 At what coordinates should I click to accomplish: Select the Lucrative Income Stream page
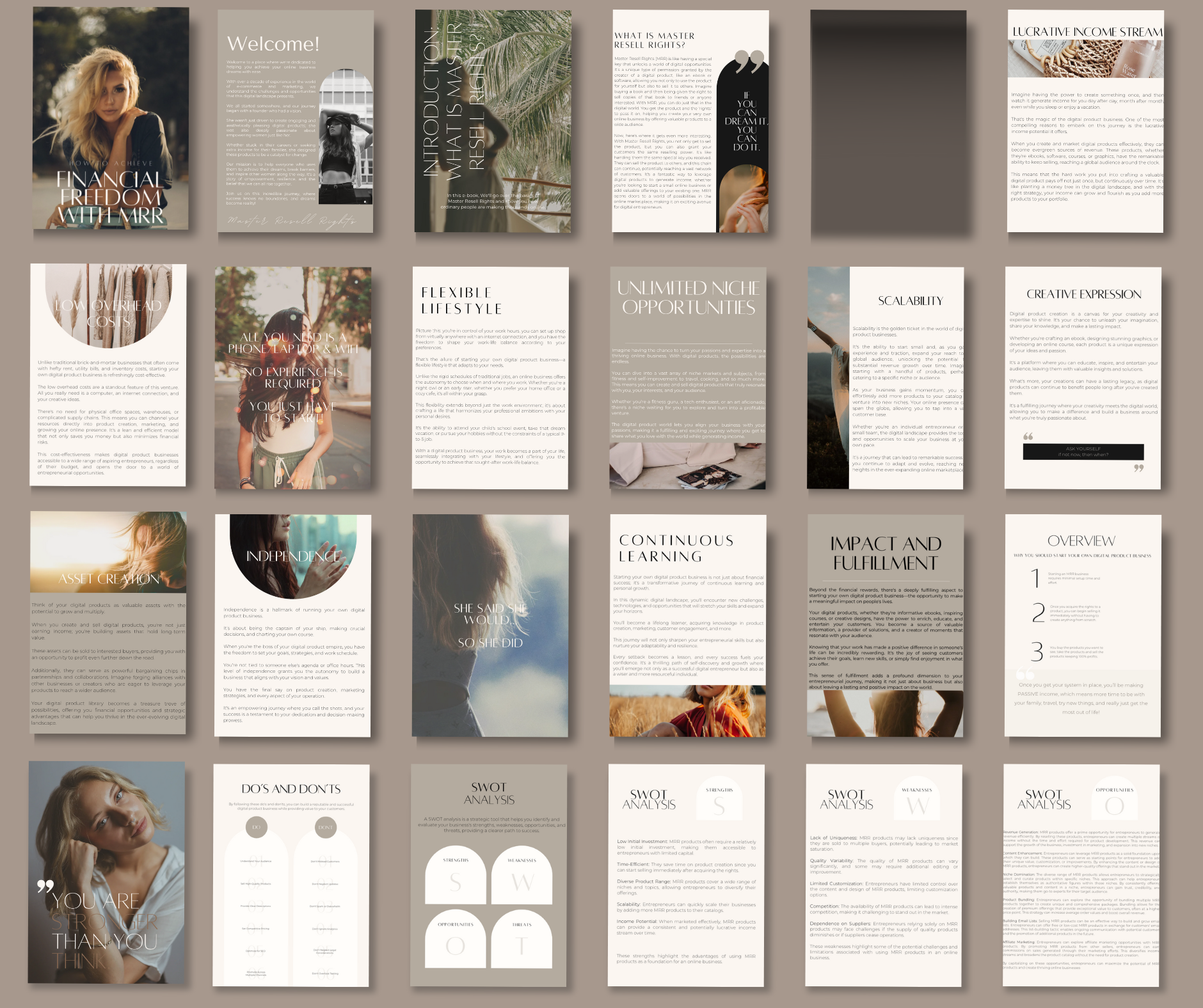(1085, 122)
